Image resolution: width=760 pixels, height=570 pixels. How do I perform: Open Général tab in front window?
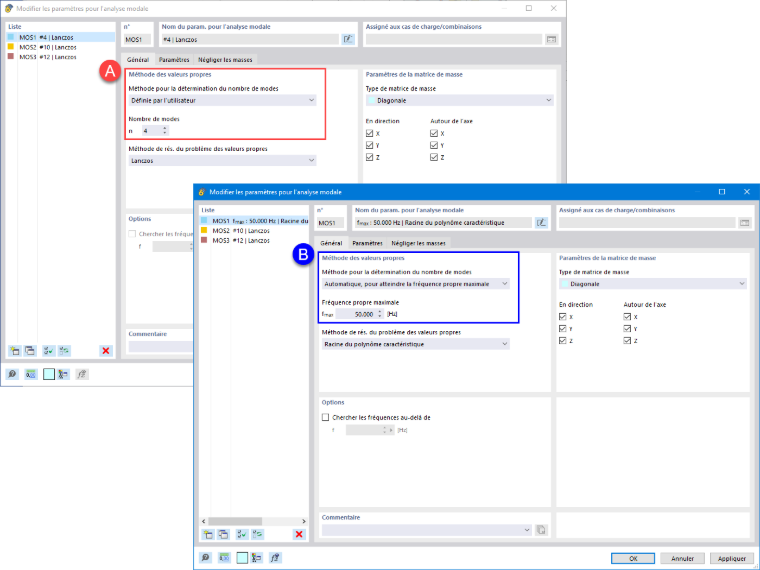(331, 243)
